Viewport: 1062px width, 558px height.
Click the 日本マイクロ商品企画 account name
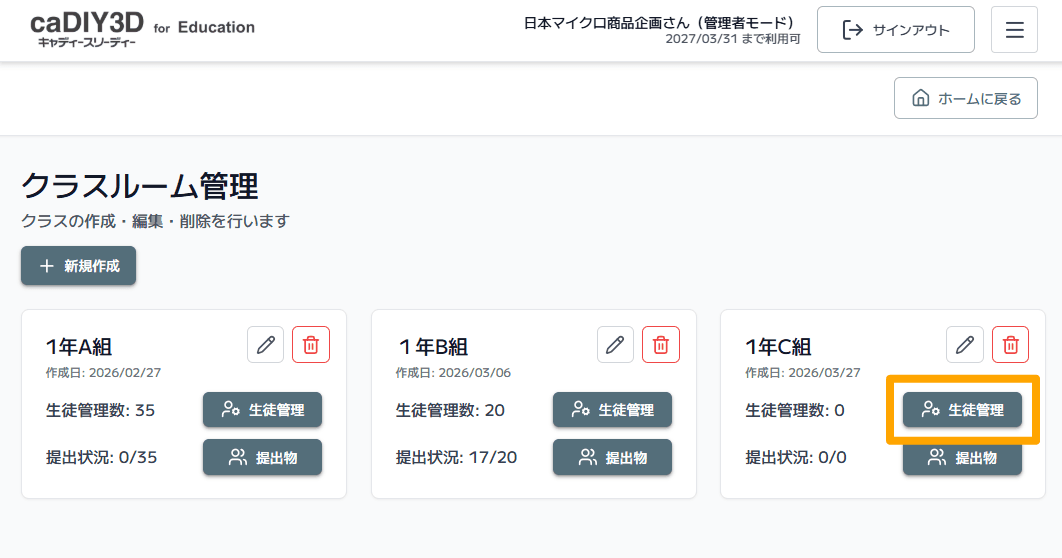pyautogui.click(x=659, y=22)
